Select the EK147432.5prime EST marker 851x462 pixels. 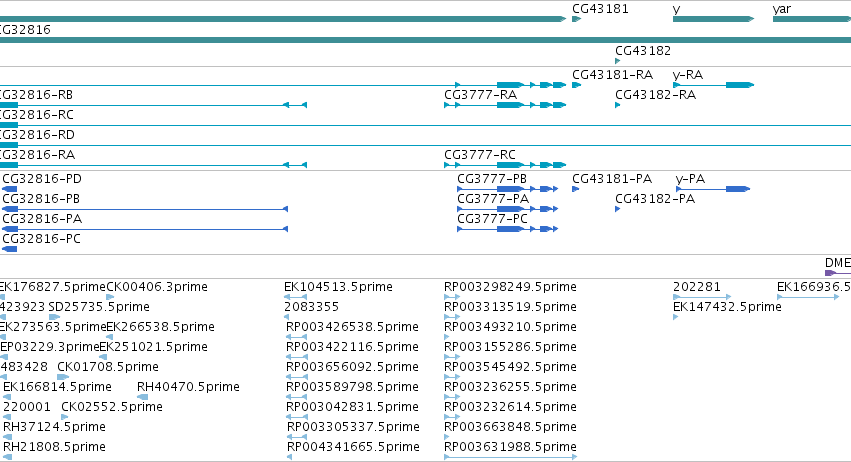click(676, 317)
